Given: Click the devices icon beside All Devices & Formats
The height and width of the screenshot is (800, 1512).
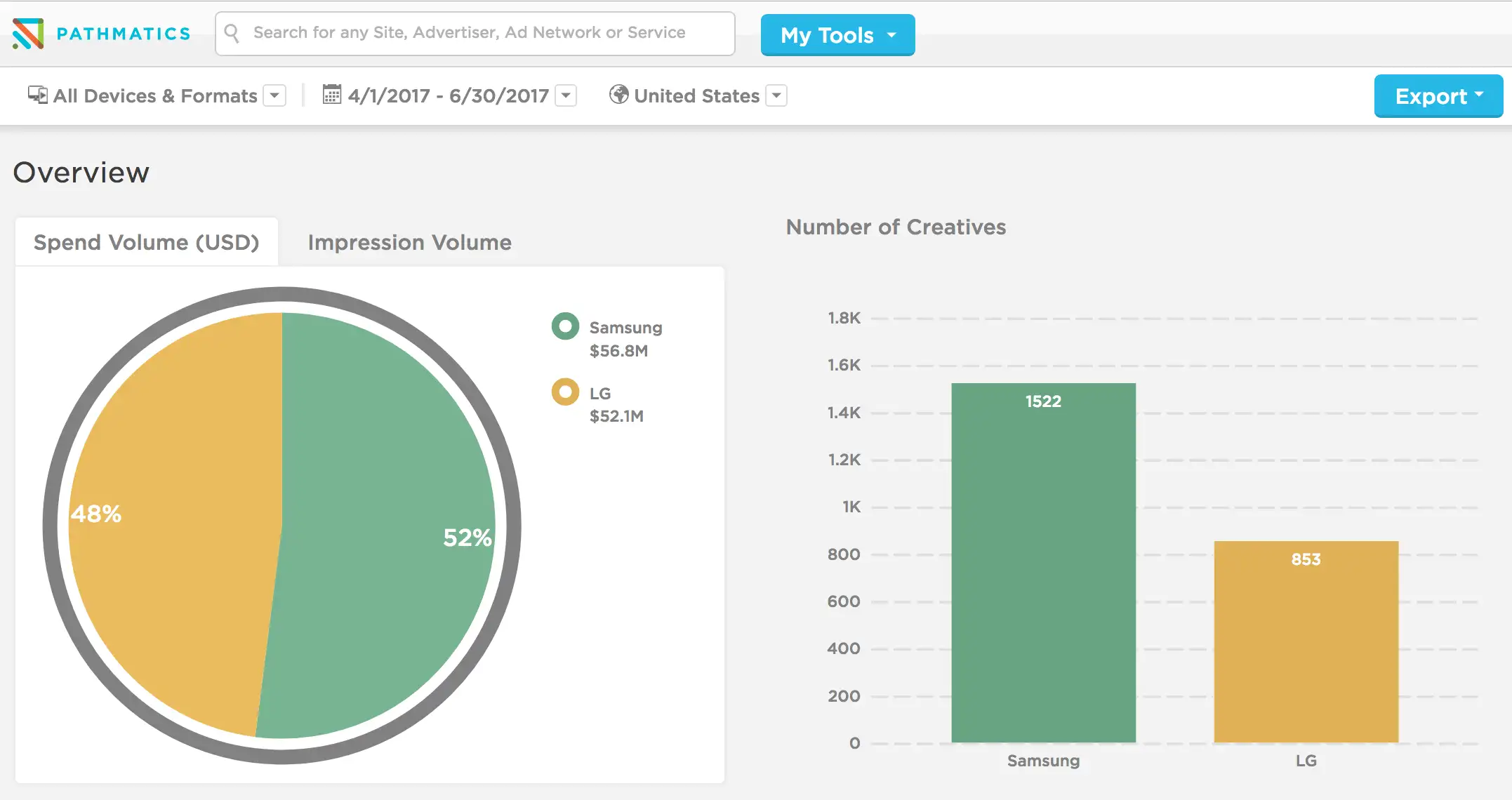Looking at the screenshot, I should tap(38, 95).
